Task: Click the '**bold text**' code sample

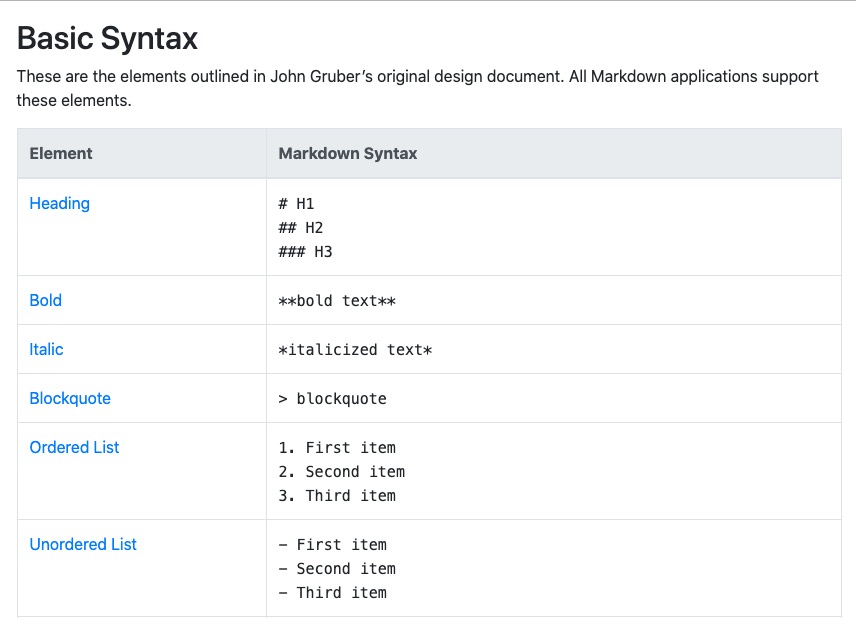Action: 337,301
